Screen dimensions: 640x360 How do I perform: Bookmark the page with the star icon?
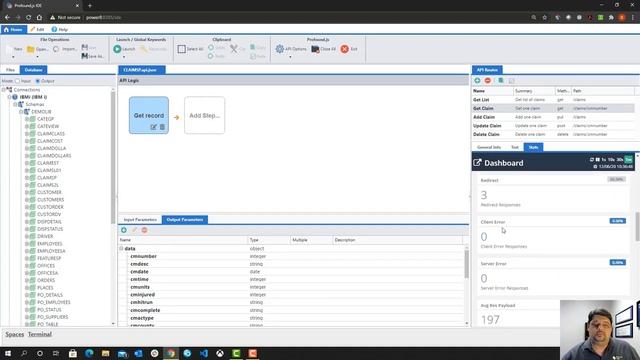point(544,18)
